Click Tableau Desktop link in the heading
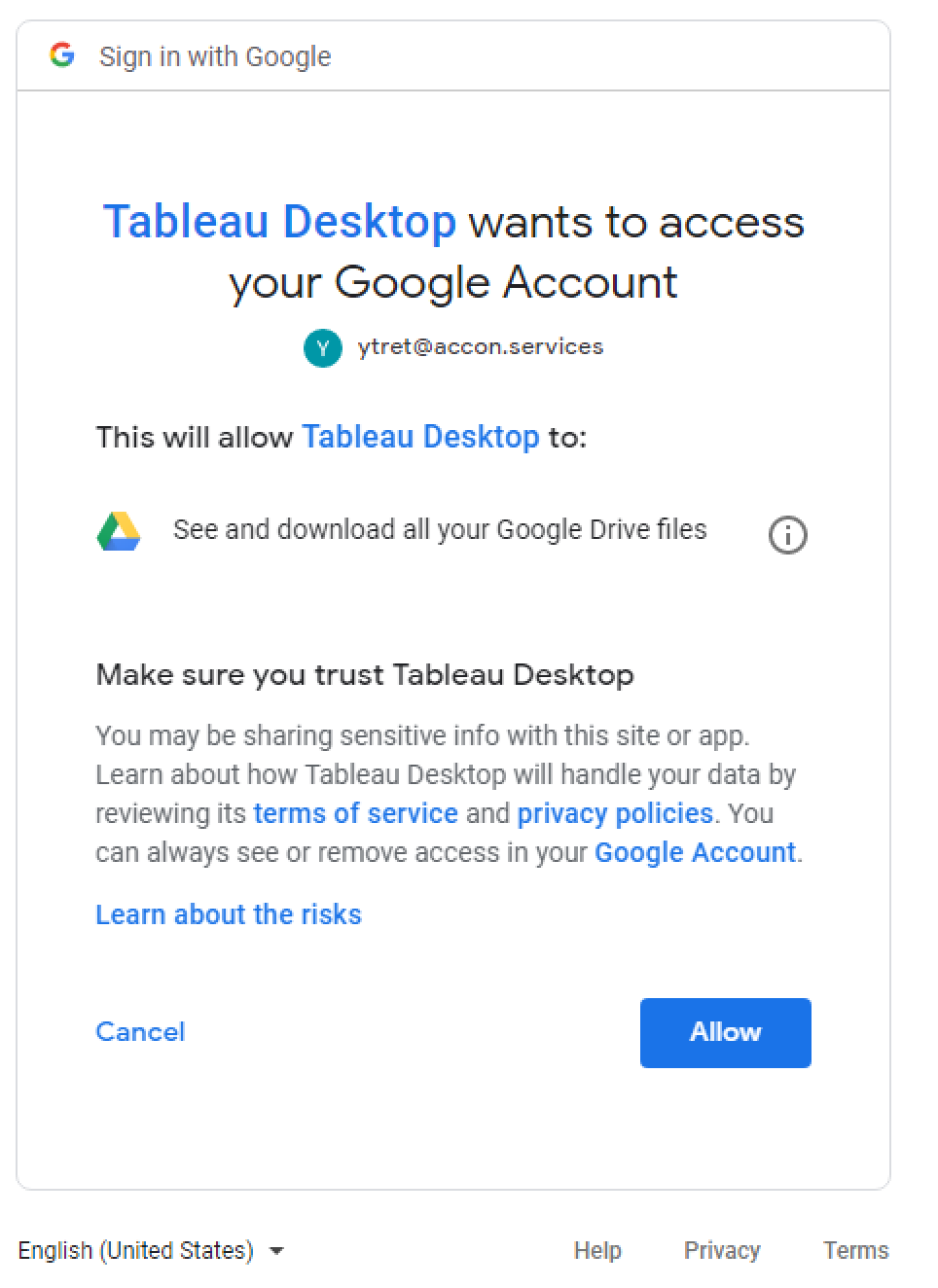Image resolution: width=938 pixels, height=1288 pixels. [x=279, y=222]
